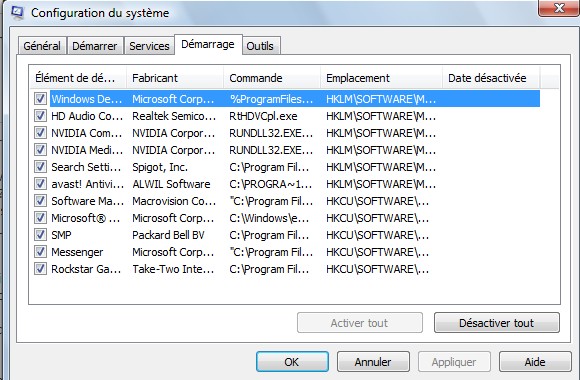Select the Rockstar Ga… row name
Screen dimensions: 580x380
(x=86, y=269)
